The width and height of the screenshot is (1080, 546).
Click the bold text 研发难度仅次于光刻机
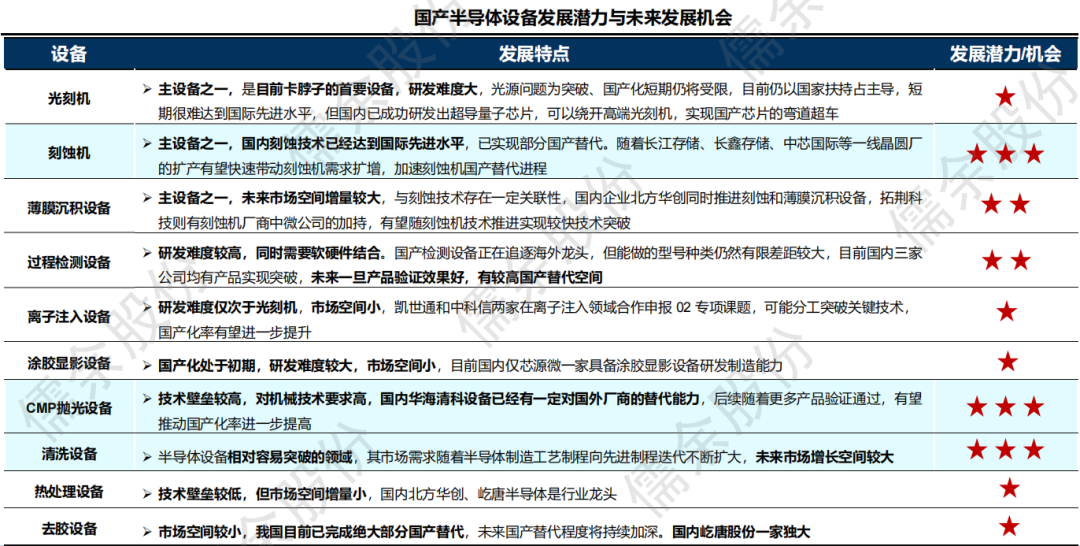coord(228,307)
